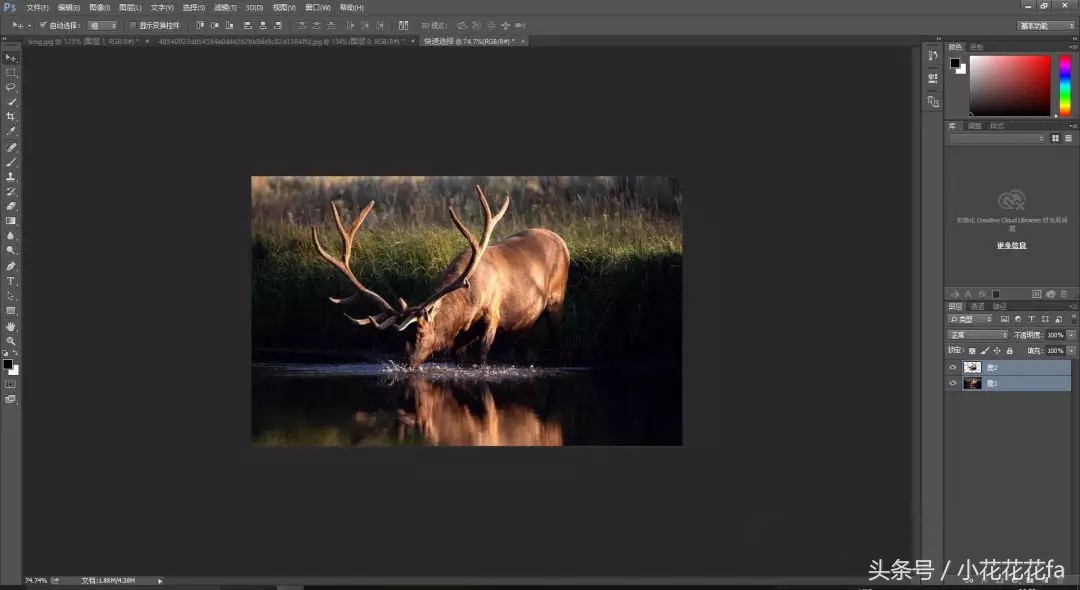
Task: Switch to the 通道 tab
Action: coord(977,306)
